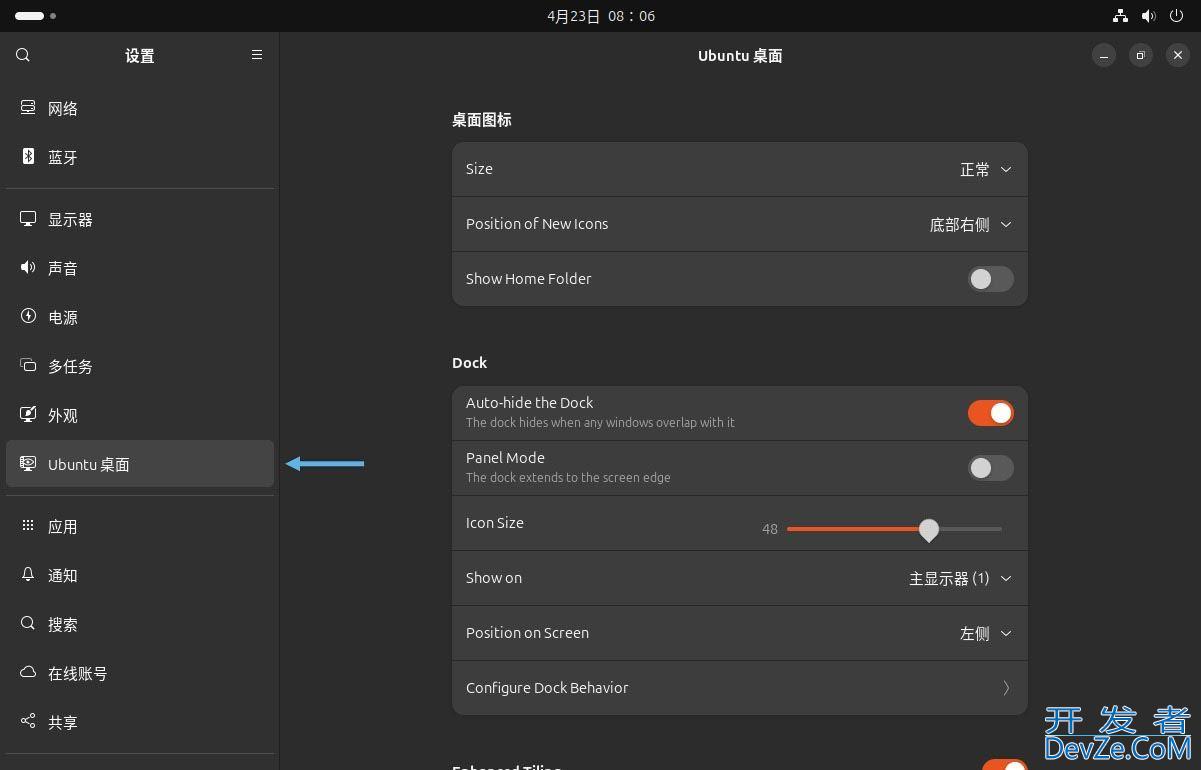
Task: Open network status icon in top bar
Action: [x=1120, y=16]
